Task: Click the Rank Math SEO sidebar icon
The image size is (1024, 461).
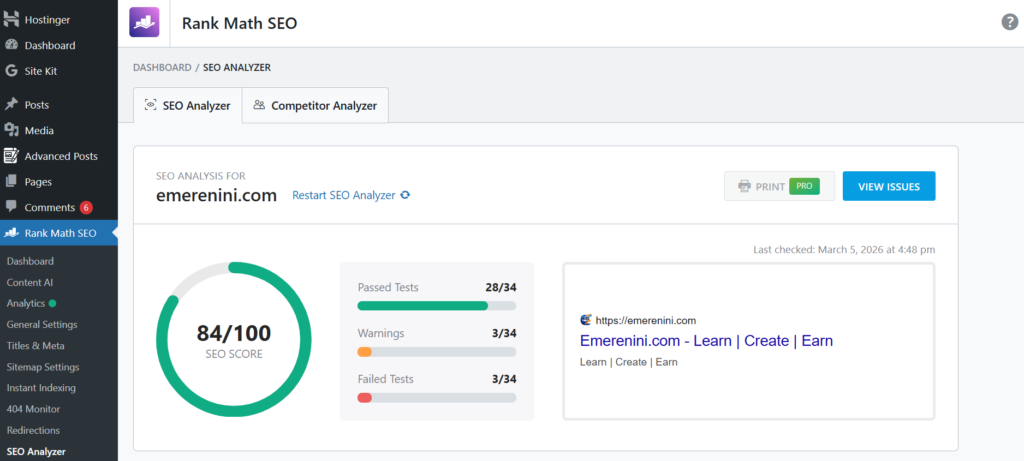Action: 10,233
